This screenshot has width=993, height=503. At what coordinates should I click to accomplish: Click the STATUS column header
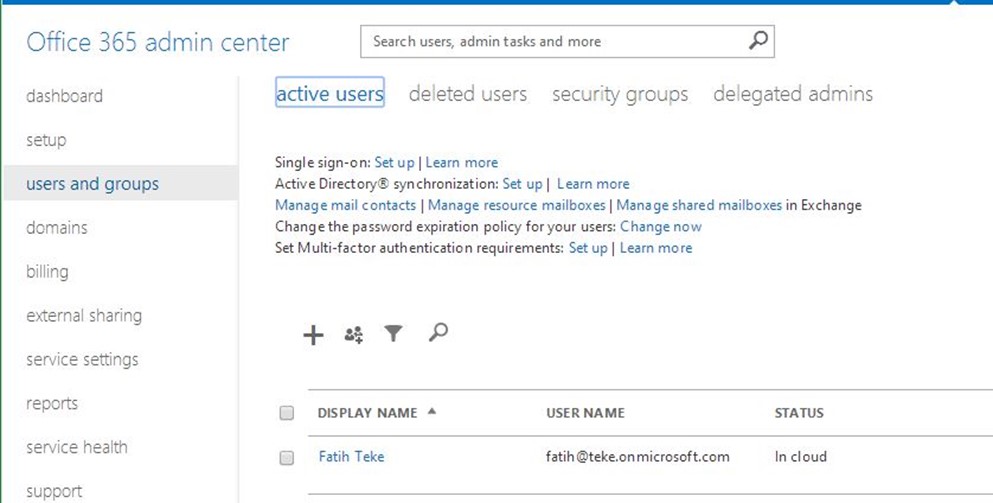[799, 413]
